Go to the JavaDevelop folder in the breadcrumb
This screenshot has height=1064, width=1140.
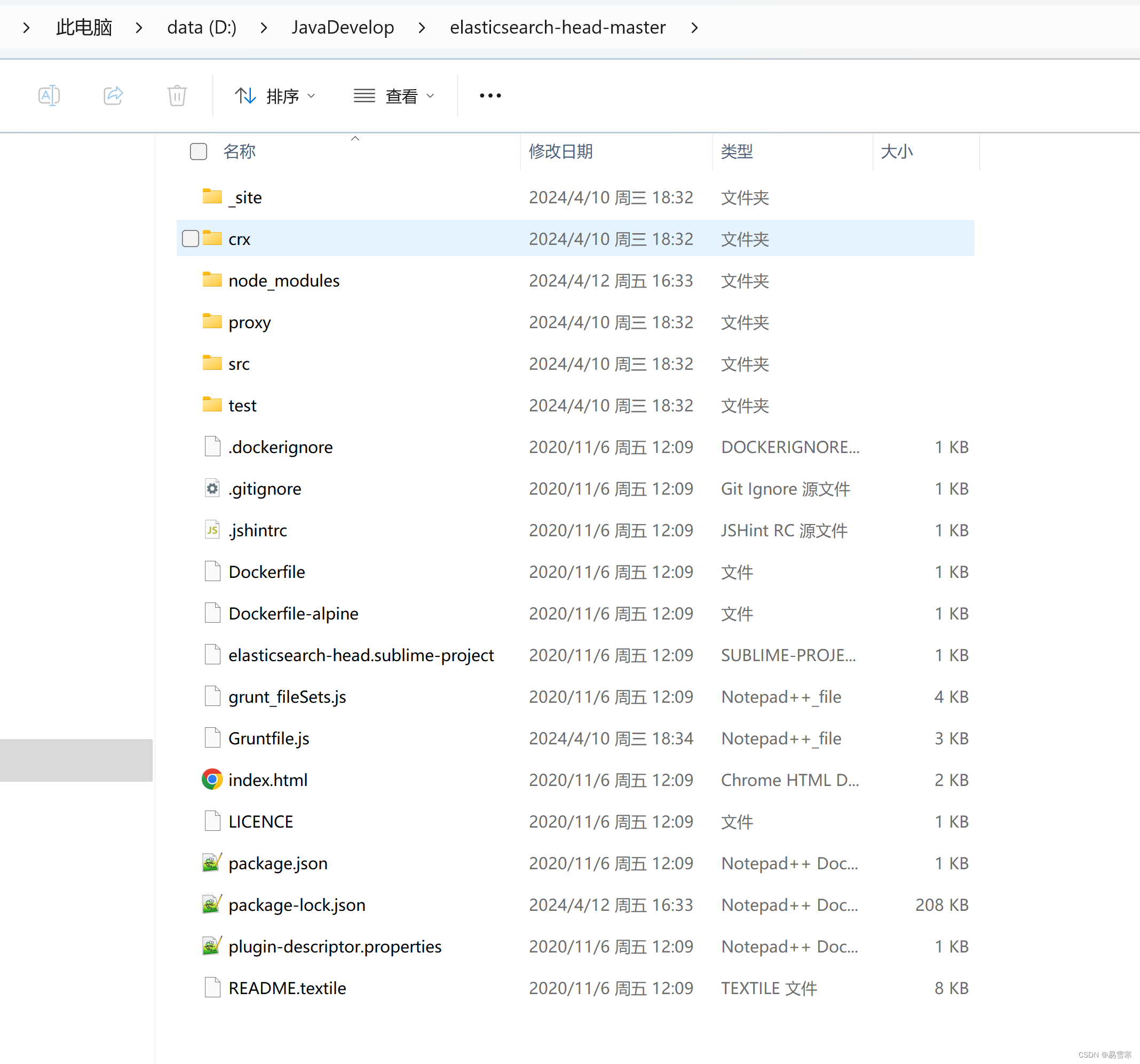tap(342, 27)
